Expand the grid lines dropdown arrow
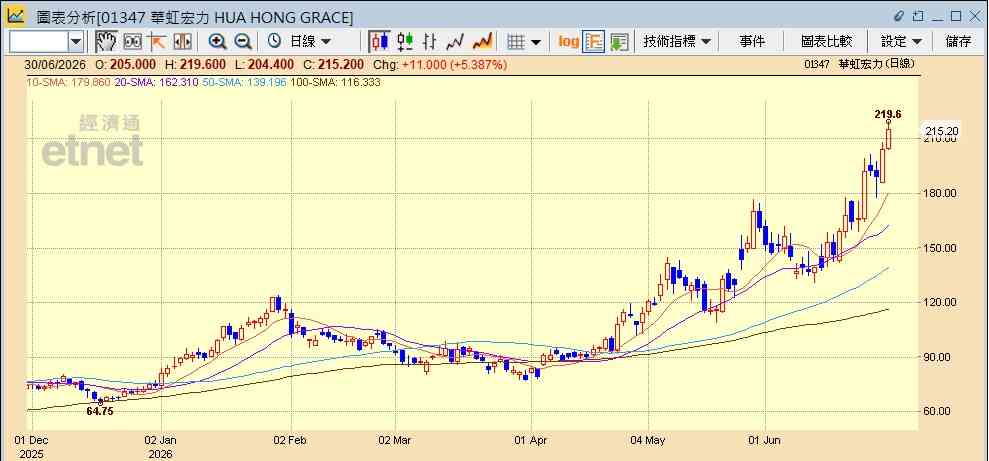The height and width of the screenshot is (461, 989). pyautogui.click(x=535, y=42)
